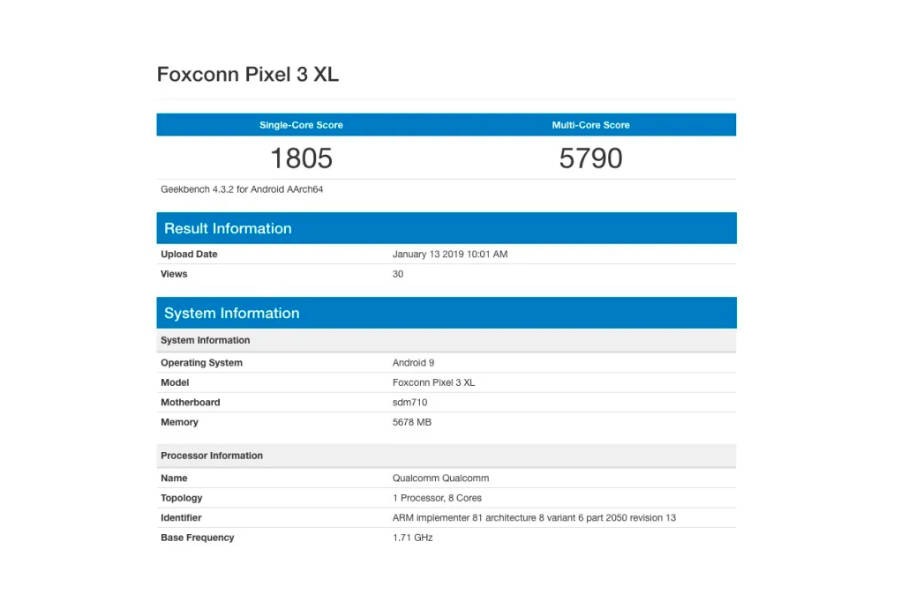Click the Result Information section header

[x=228, y=228]
